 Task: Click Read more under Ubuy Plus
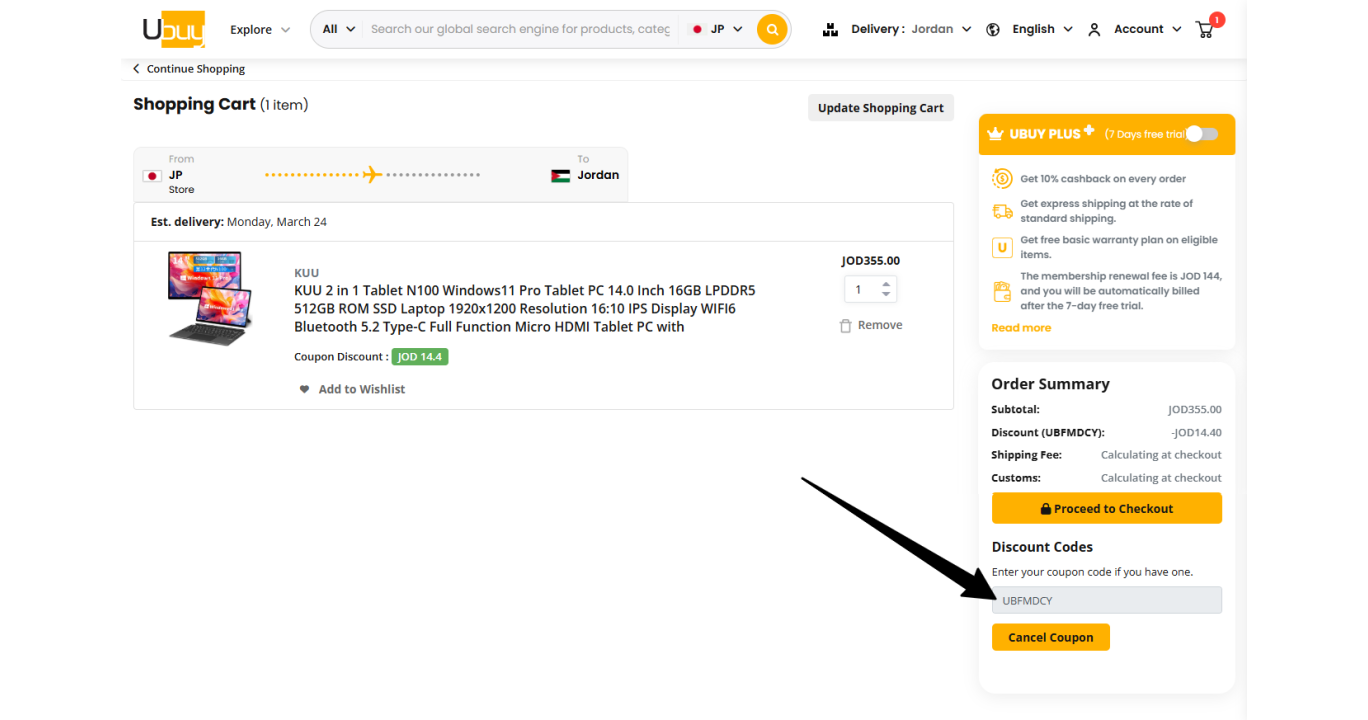pos(1021,328)
